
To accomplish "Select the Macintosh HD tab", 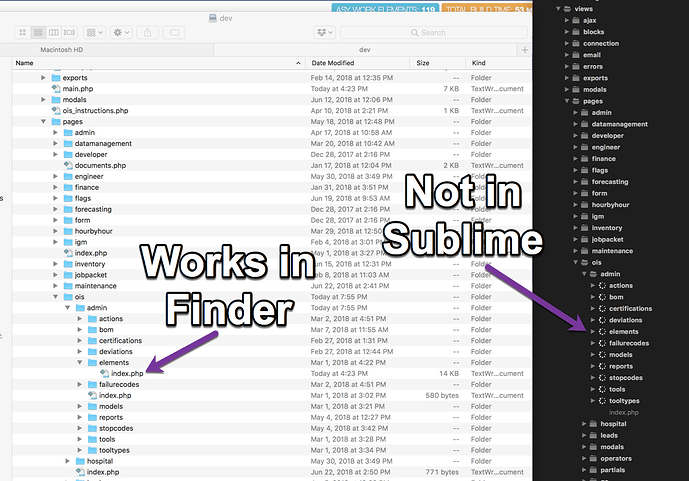I will click(x=62, y=50).
